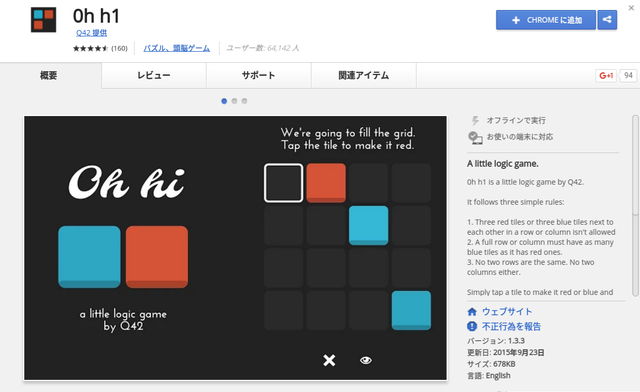The width and height of the screenshot is (640, 392).
Task: Click the star rating (160)
Action: [x=100, y=48]
